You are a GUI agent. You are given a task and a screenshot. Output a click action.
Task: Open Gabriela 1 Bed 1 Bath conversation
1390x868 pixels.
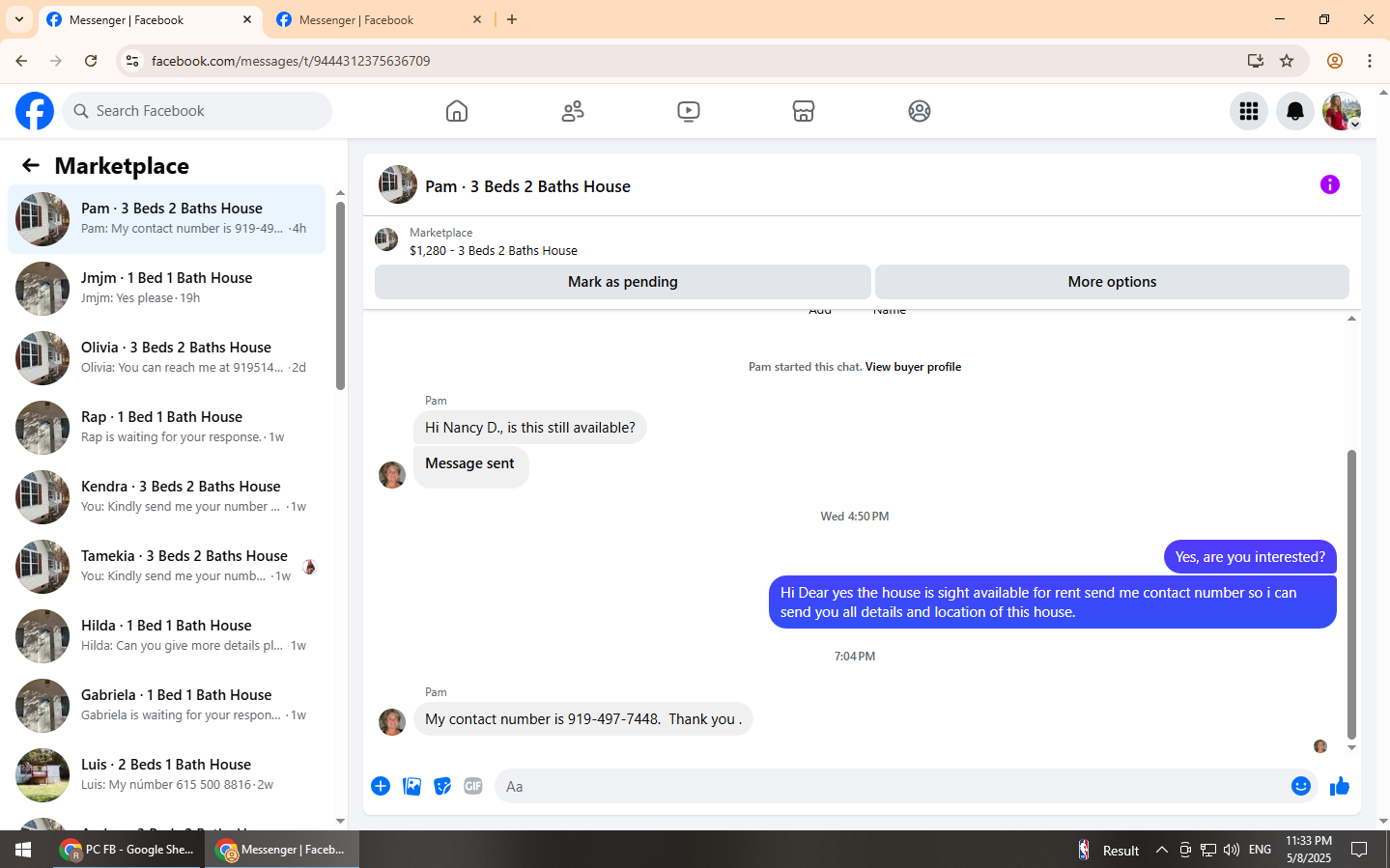[166, 706]
